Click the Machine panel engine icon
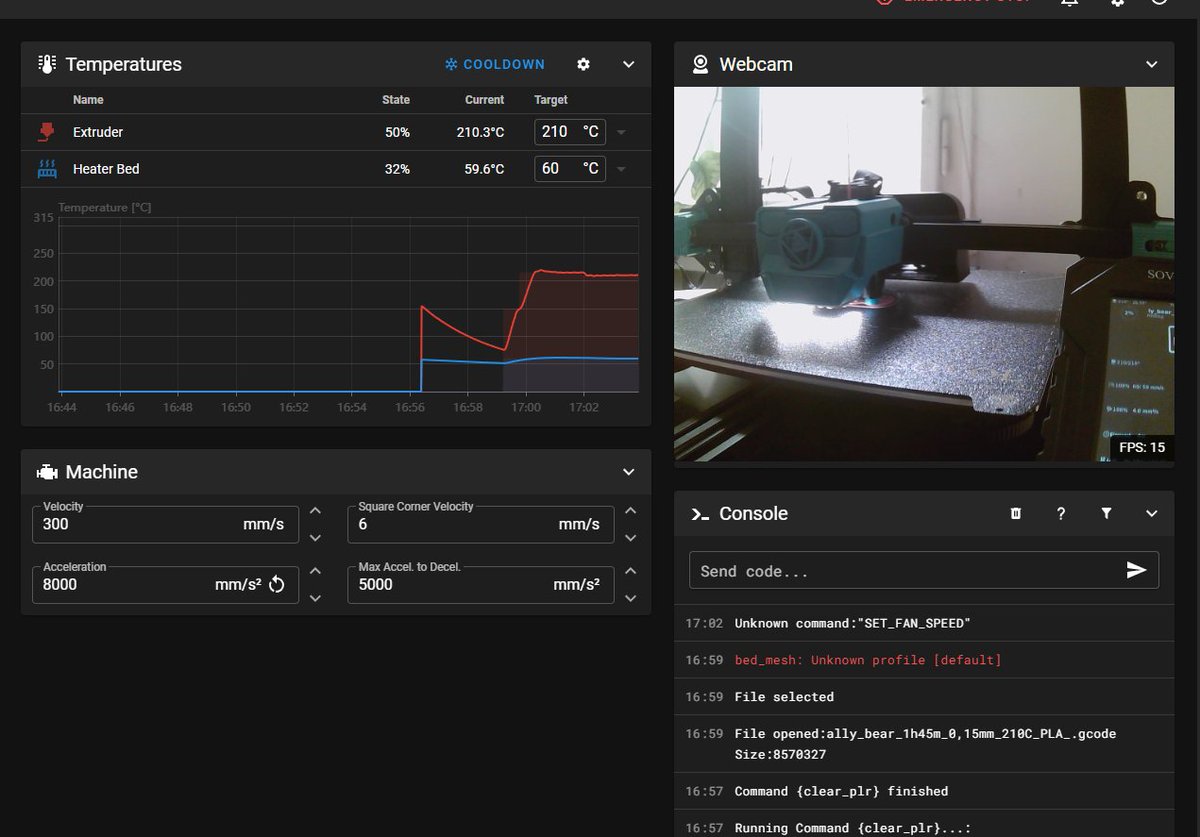The height and width of the screenshot is (837, 1200). click(x=47, y=472)
